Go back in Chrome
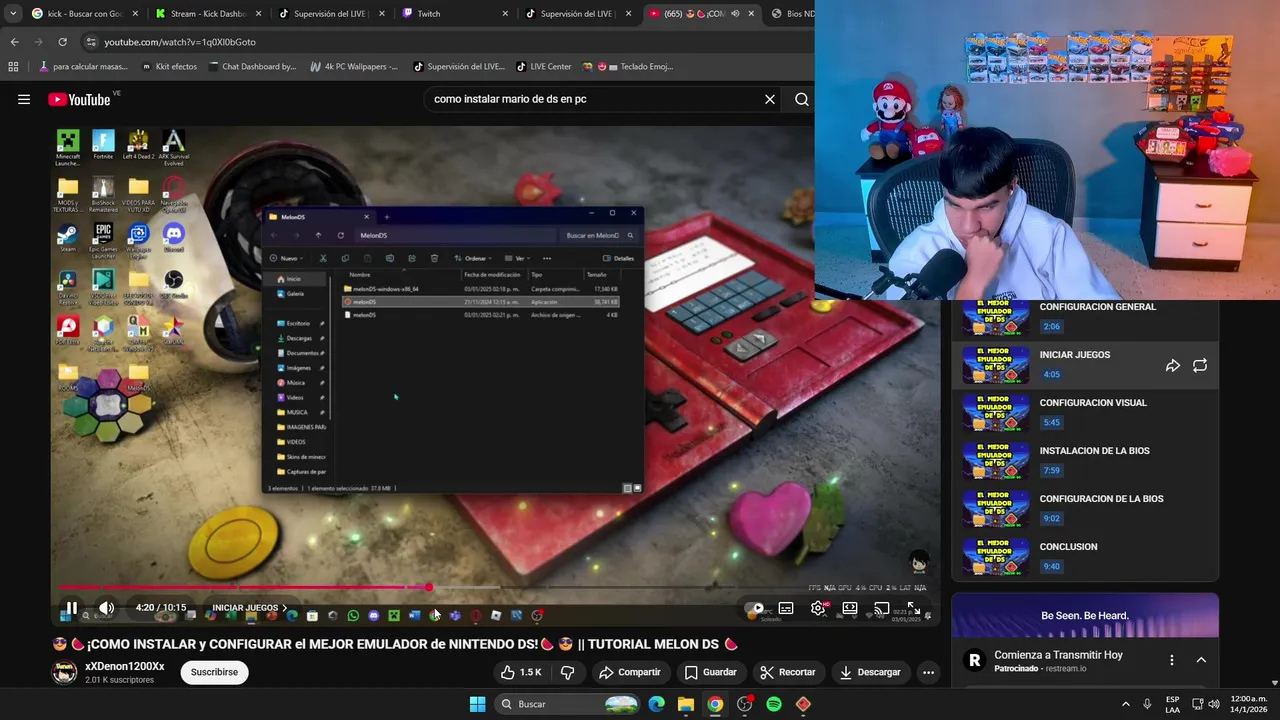The width and height of the screenshot is (1280, 720). click(x=14, y=42)
